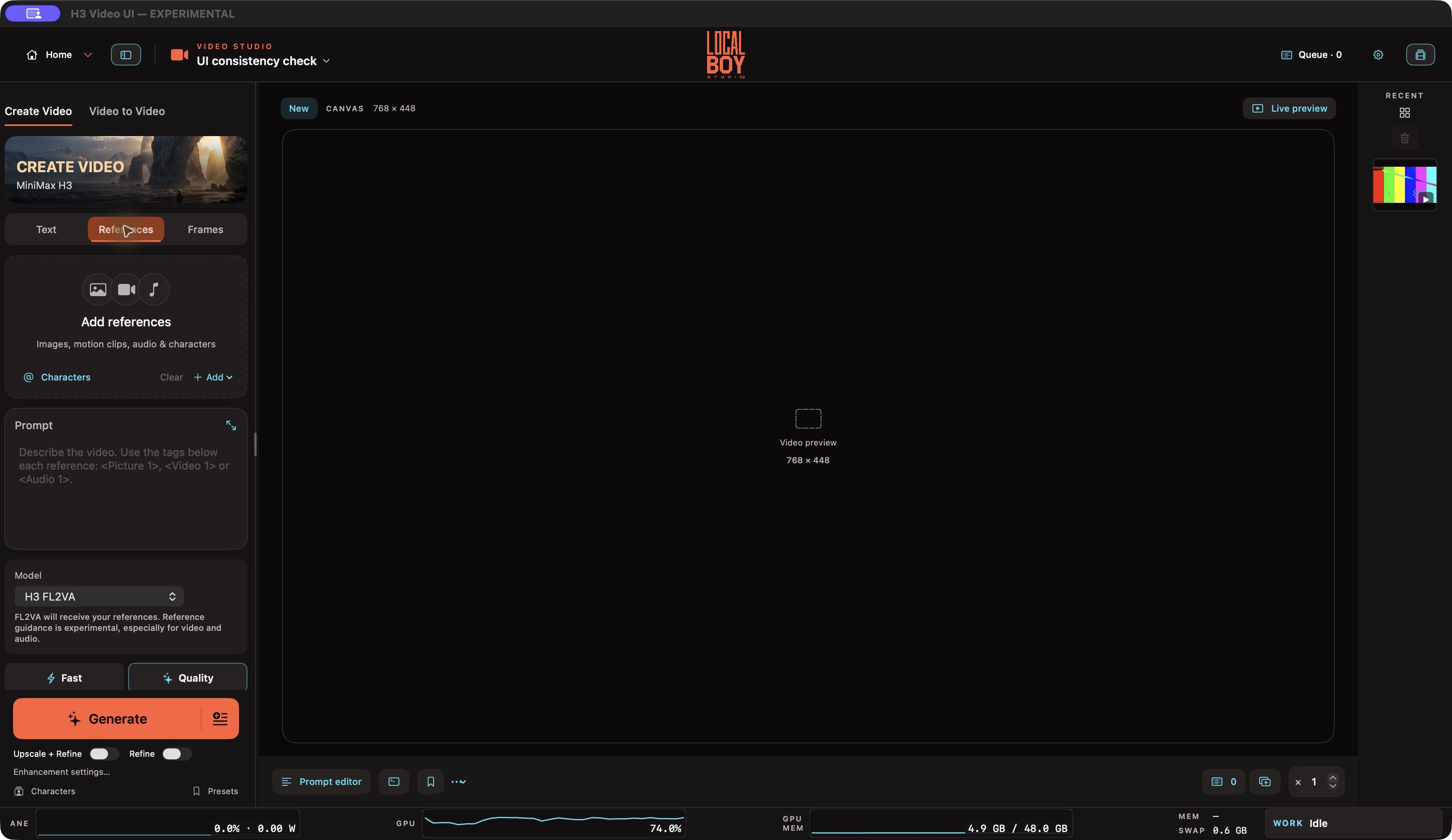
Task: Add a video clip reference icon
Action: 126,289
